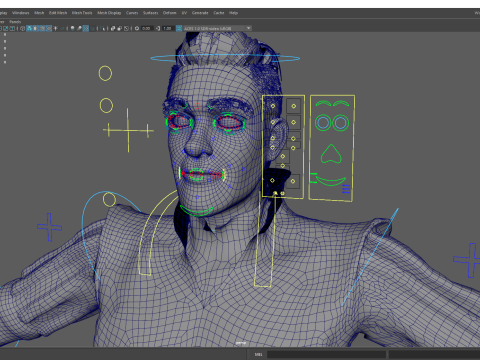Image resolution: width=480 pixels, height=360 pixels.
Task: Open the ACES view transform dropdown
Action: pyautogui.click(x=217, y=28)
